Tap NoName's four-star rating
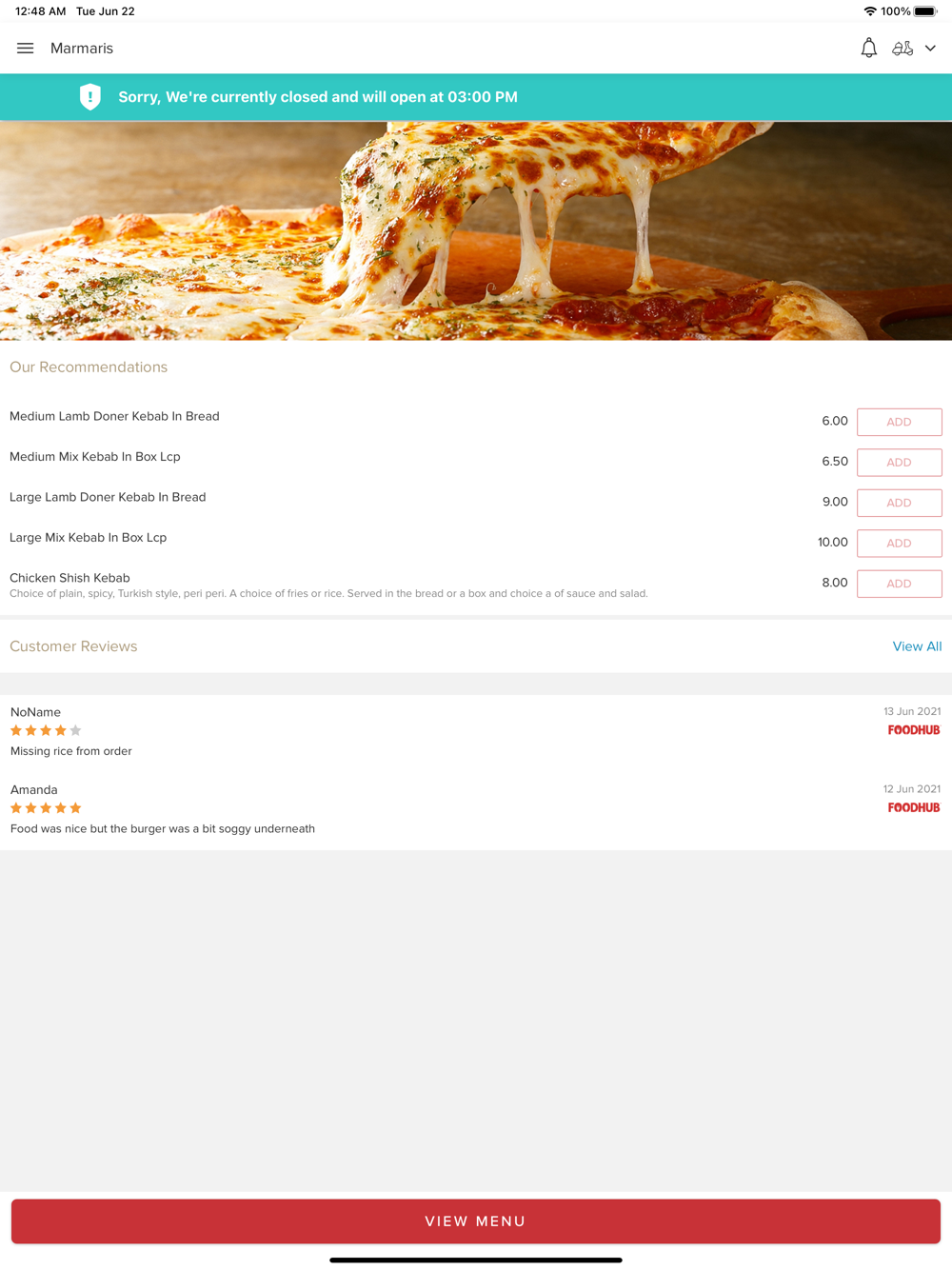The width and height of the screenshot is (952, 1270). 46,730
